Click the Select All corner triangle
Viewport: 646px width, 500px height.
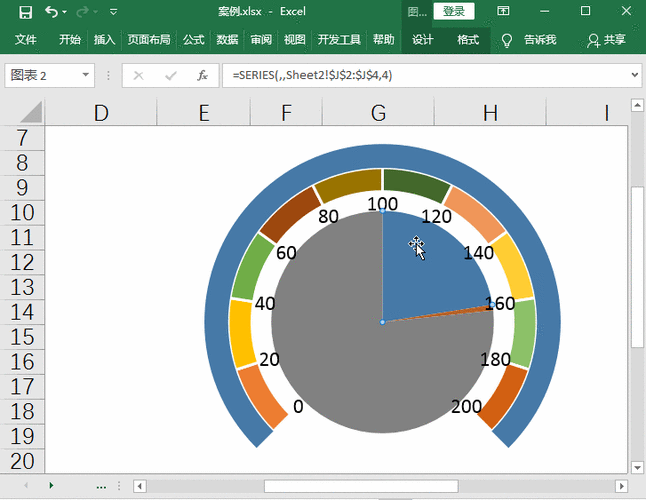(x=31, y=112)
